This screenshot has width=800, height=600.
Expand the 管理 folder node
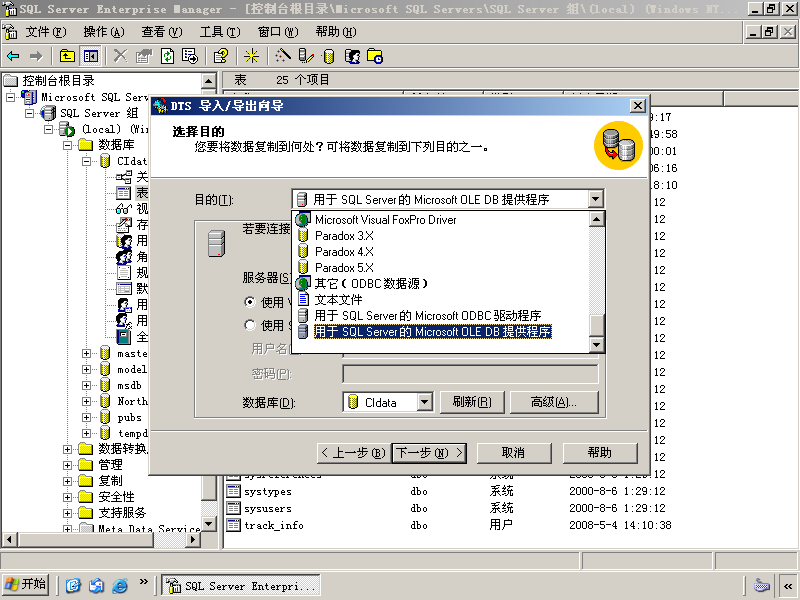point(67,465)
